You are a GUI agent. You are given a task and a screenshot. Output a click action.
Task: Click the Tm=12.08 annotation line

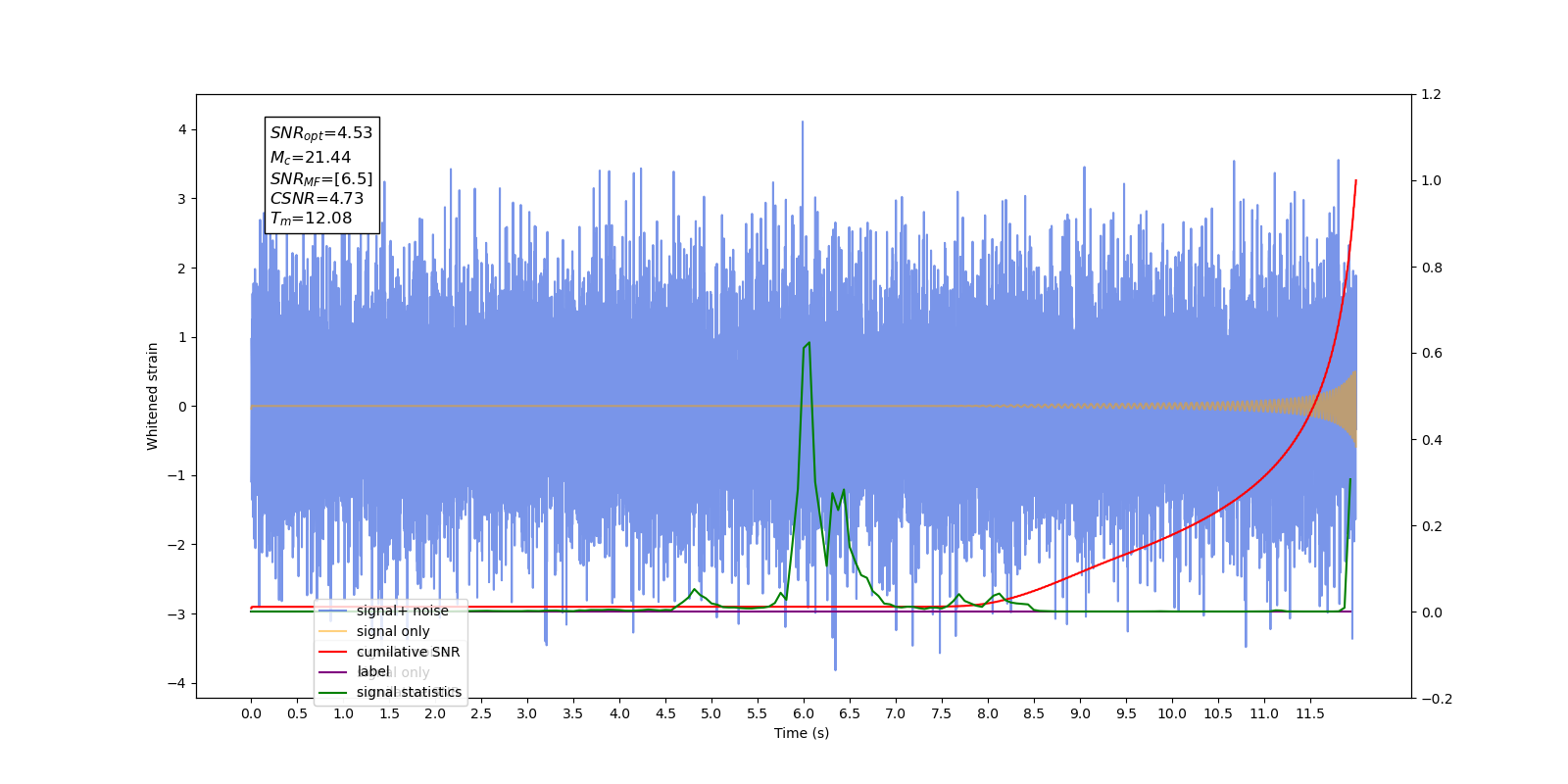click(x=311, y=219)
